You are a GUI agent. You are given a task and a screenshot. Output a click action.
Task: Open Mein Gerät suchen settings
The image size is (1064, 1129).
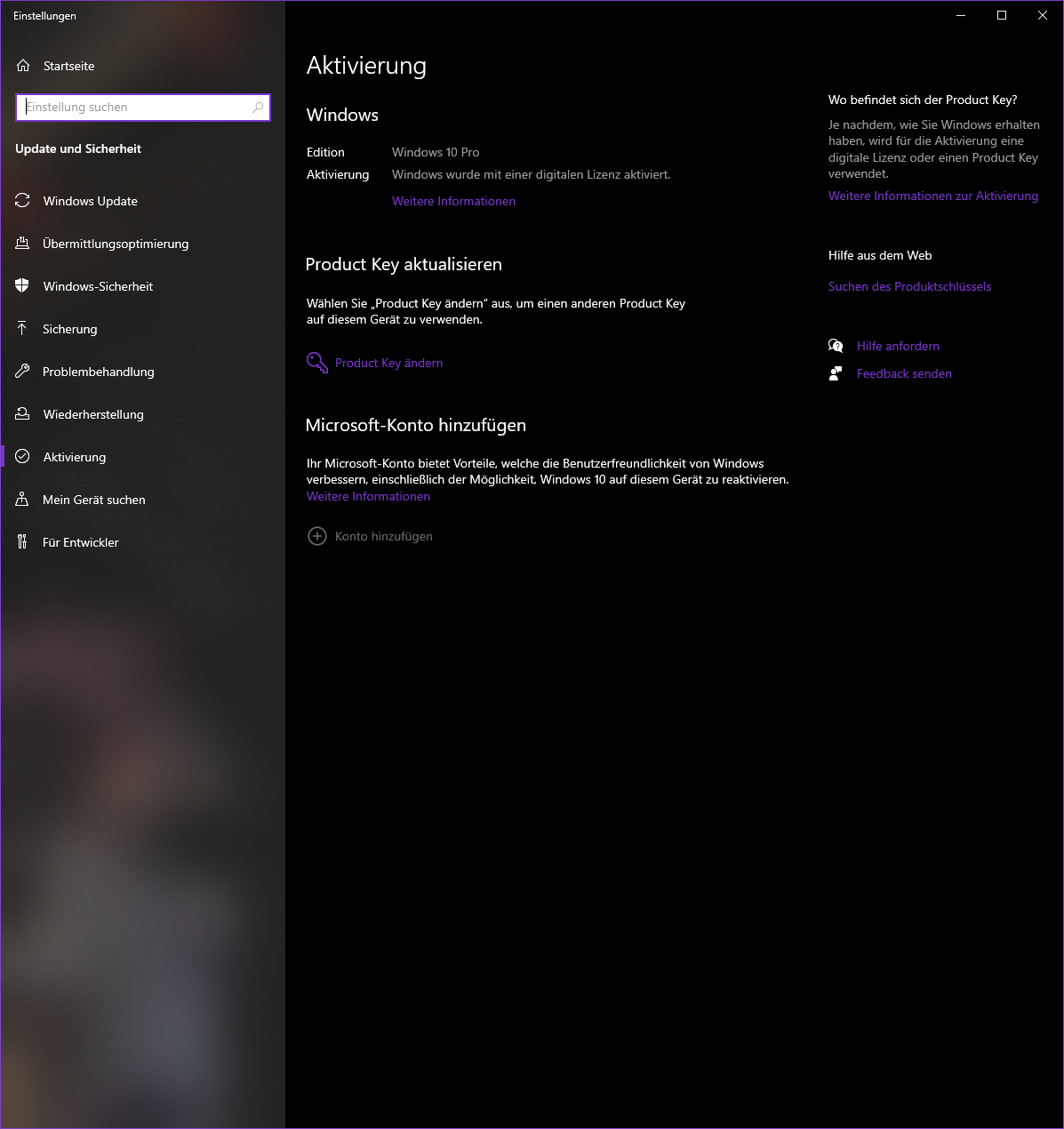[142, 500]
